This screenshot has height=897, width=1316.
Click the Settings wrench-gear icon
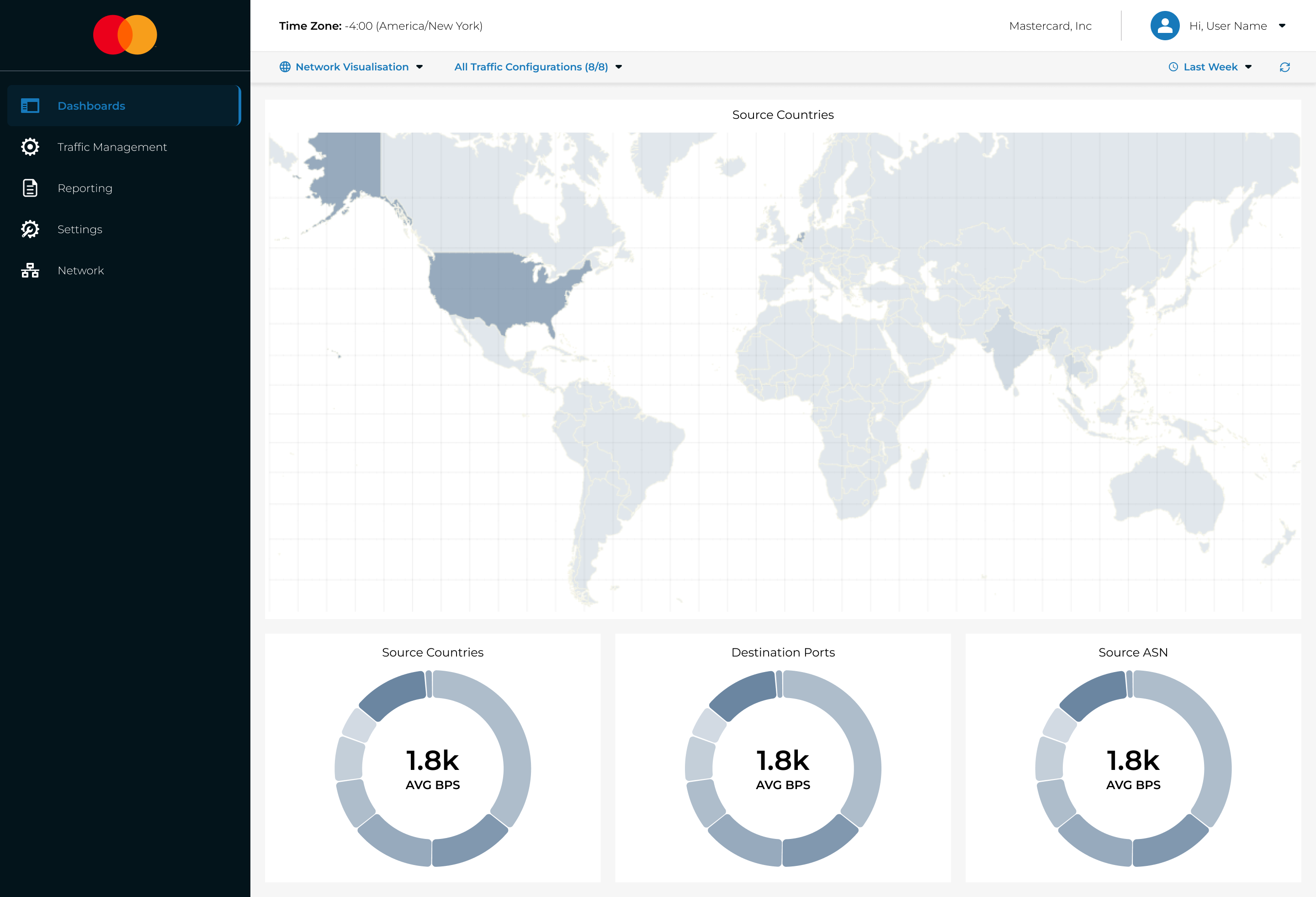click(30, 229)
